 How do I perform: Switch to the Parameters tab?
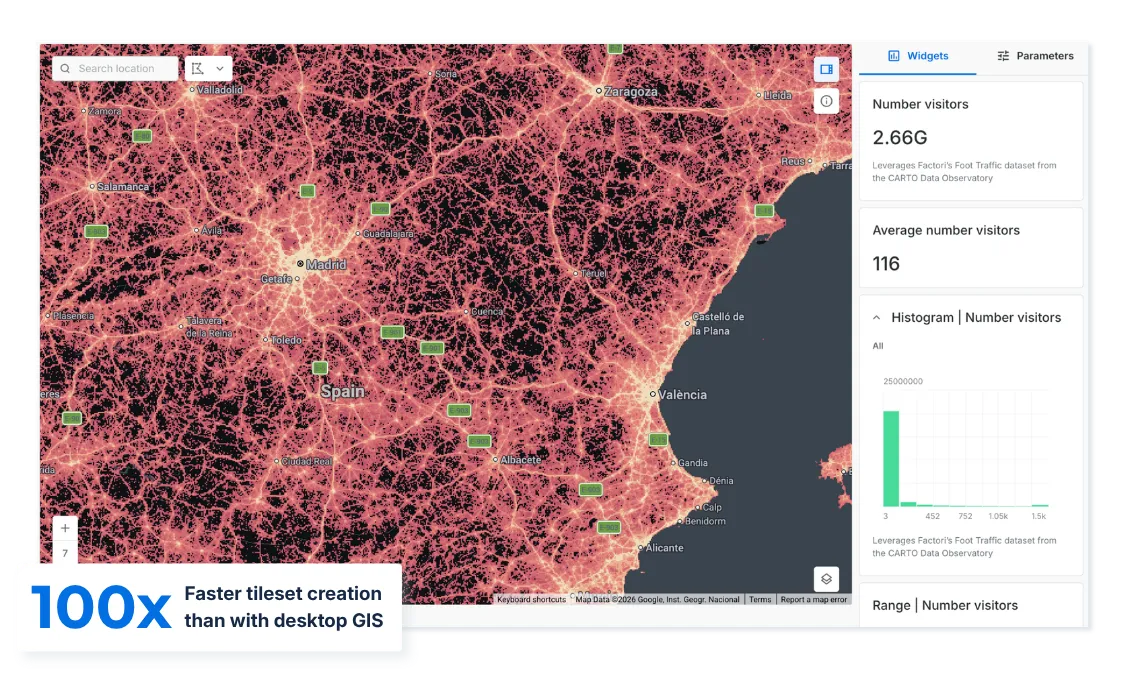coord(1034,56)
